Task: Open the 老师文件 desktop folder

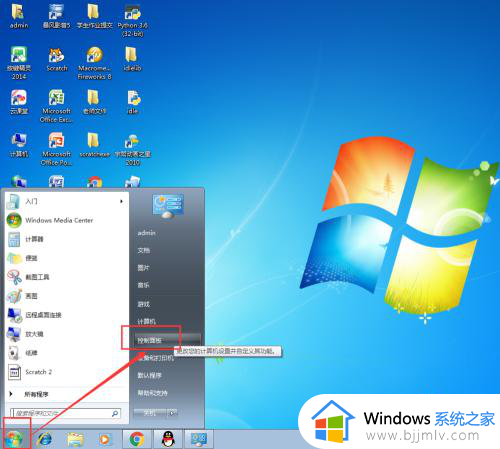Action: [94, 102]
